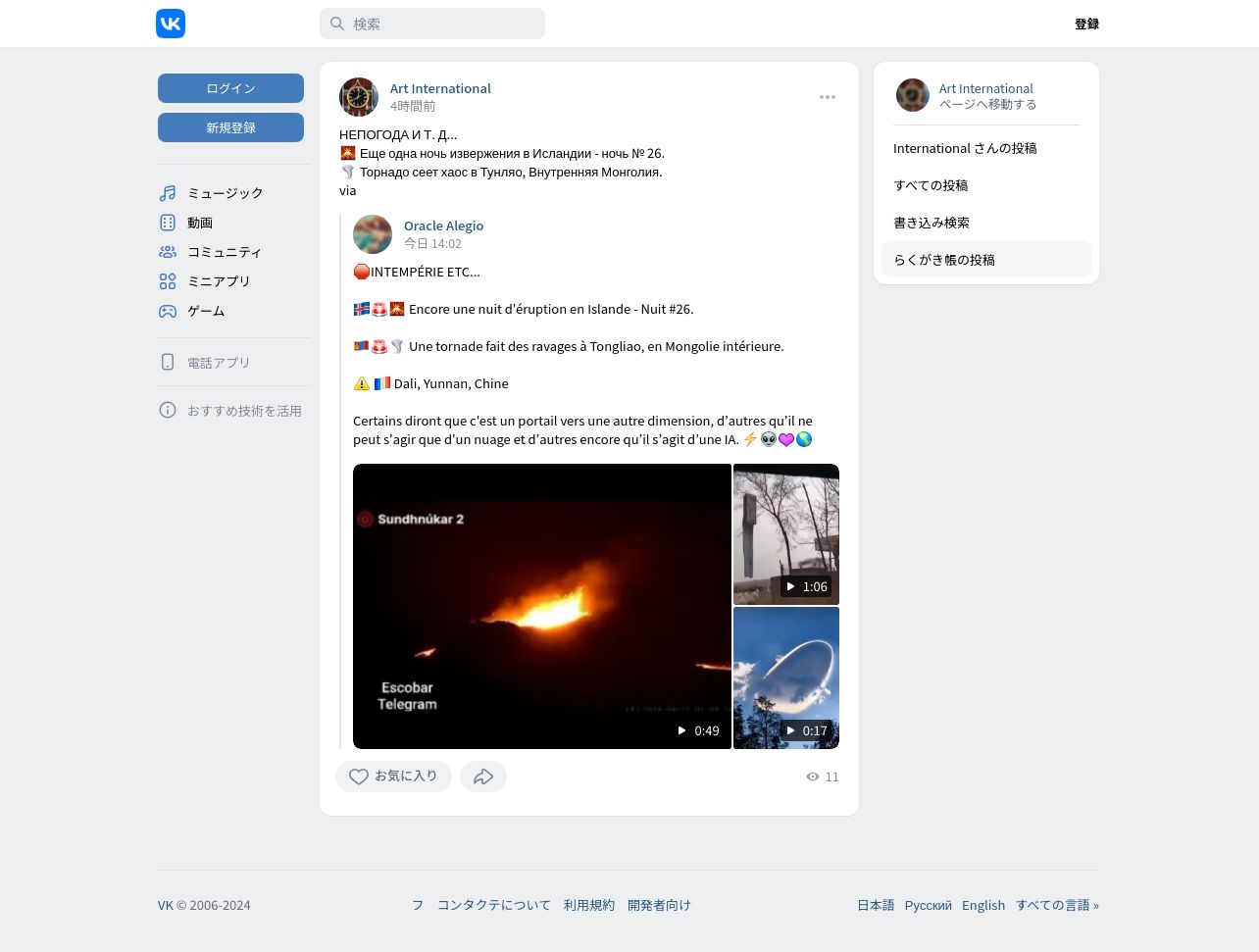Click コンタクテについて footer link
The width and height of the screenshot is (1259, 952).
click(494, 905)
